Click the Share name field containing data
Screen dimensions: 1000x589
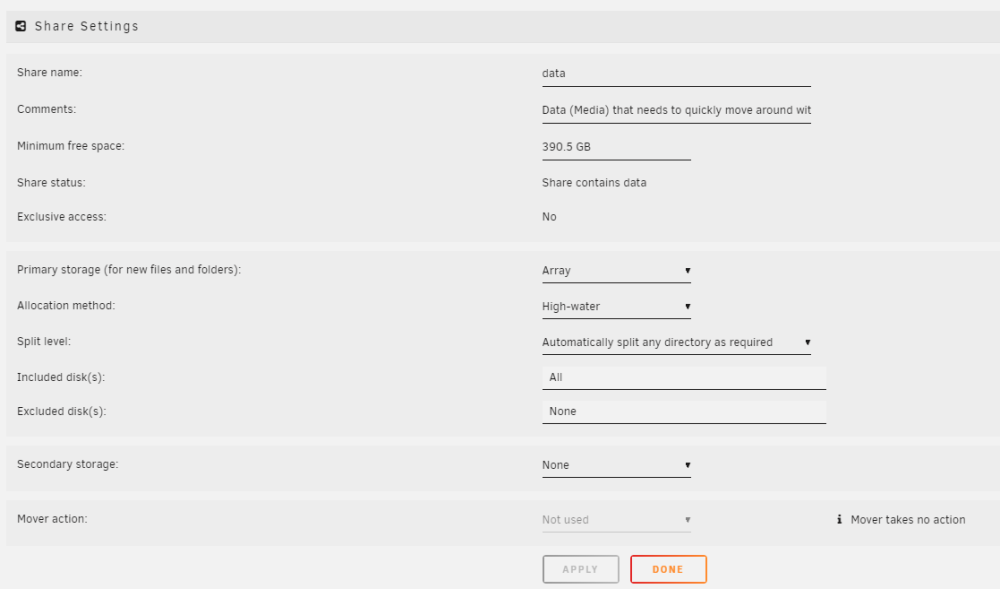(676, 74)
